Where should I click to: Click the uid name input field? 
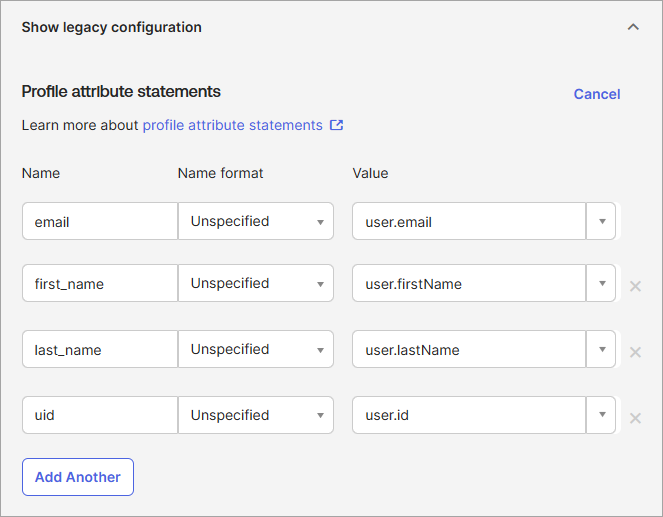100,415
